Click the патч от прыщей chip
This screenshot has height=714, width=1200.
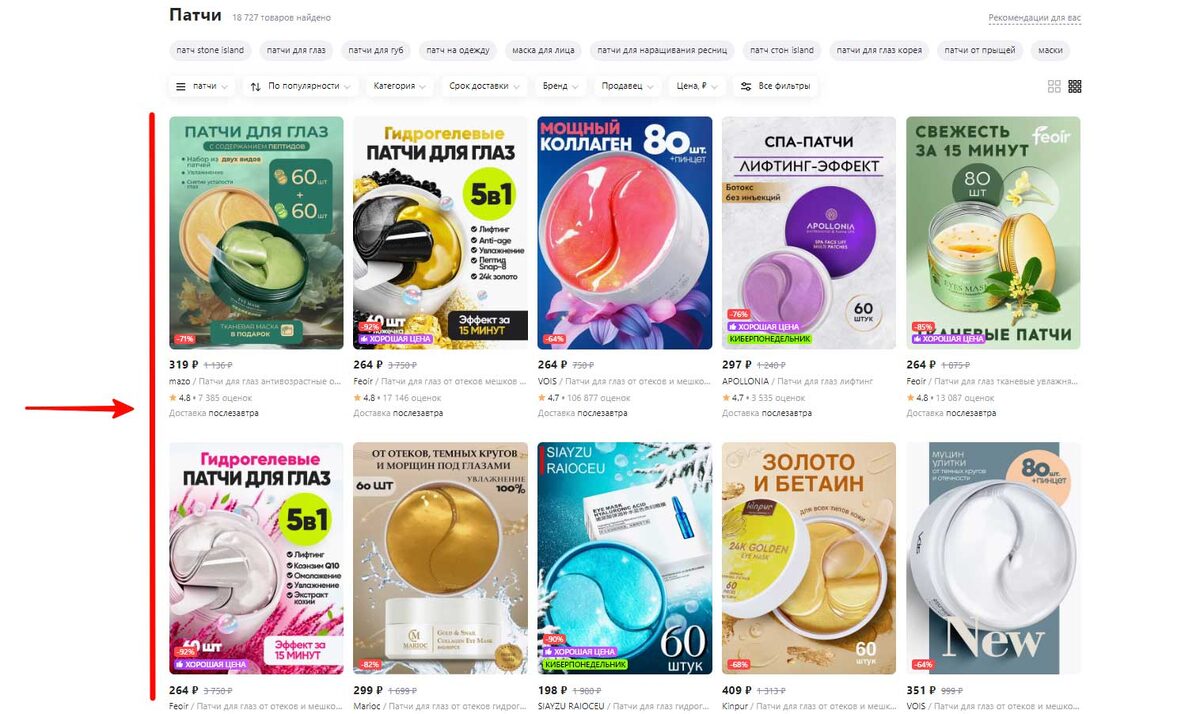coord(979,50)
